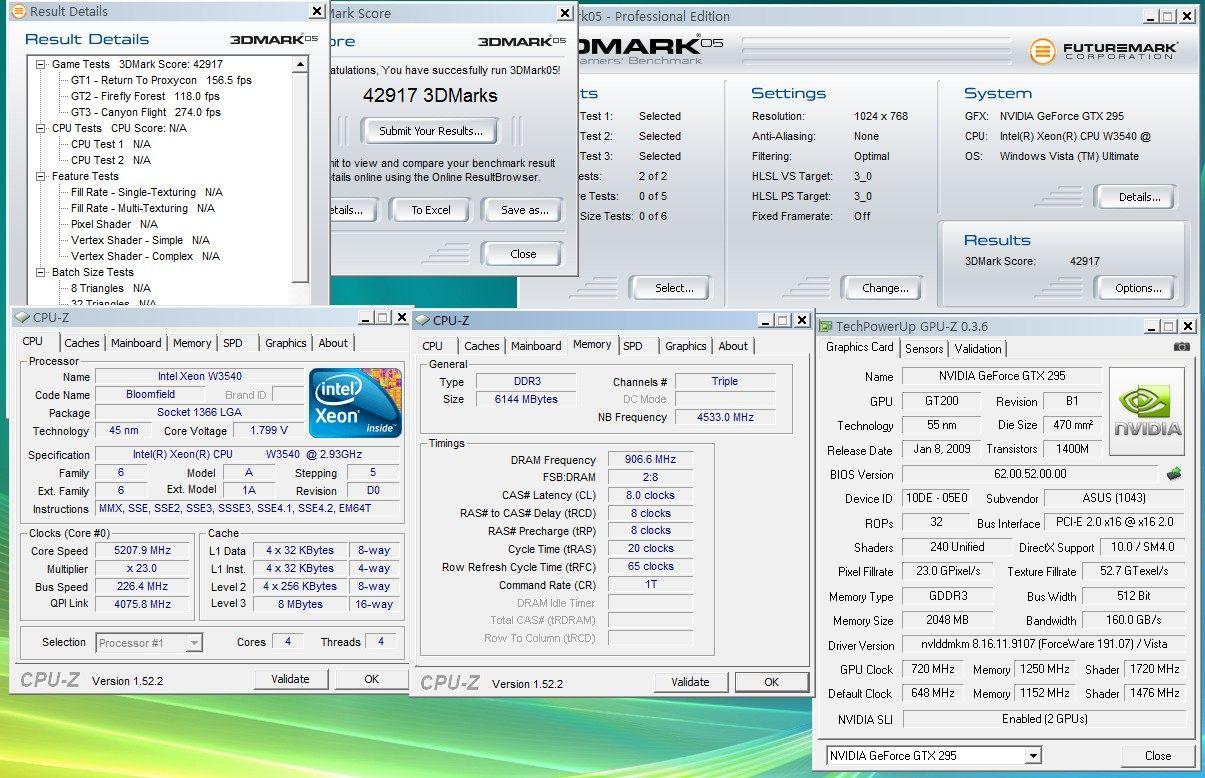Open Mainboard tab in left CPU-Z window
This screenshot has height=778, width=1205.
(136, 343)
